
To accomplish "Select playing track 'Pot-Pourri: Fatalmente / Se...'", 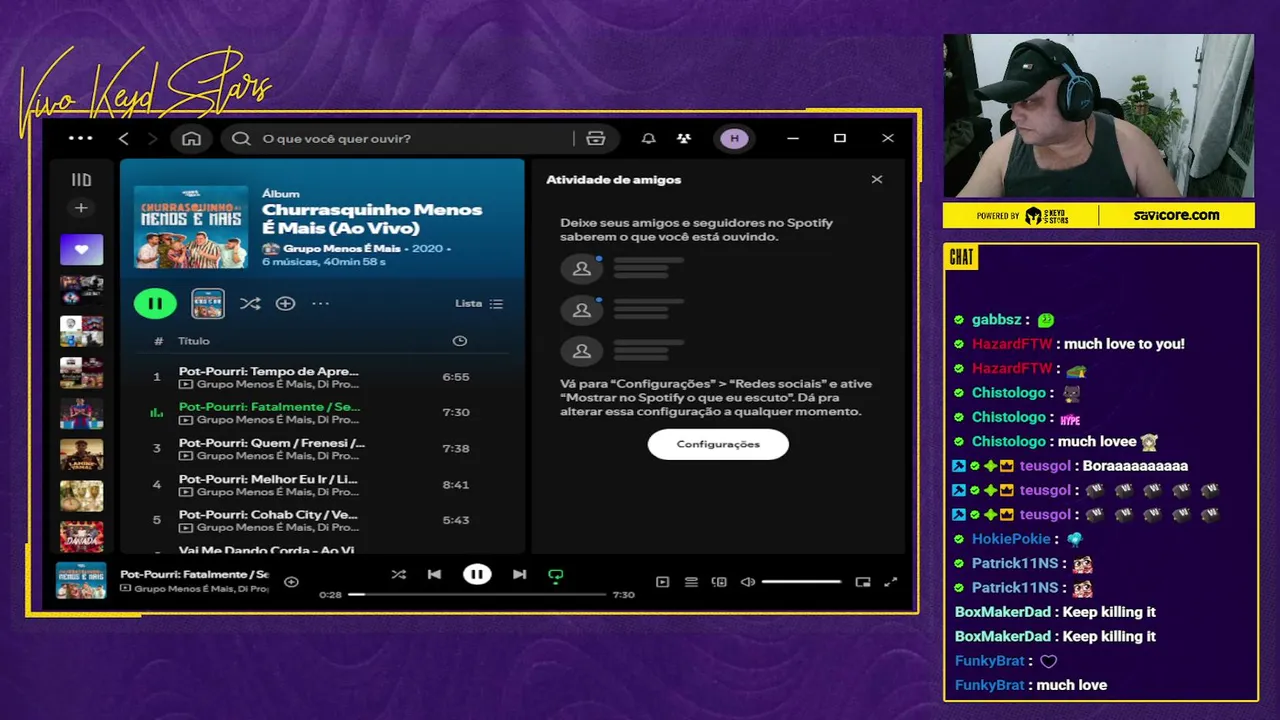I will pos(270,407).
